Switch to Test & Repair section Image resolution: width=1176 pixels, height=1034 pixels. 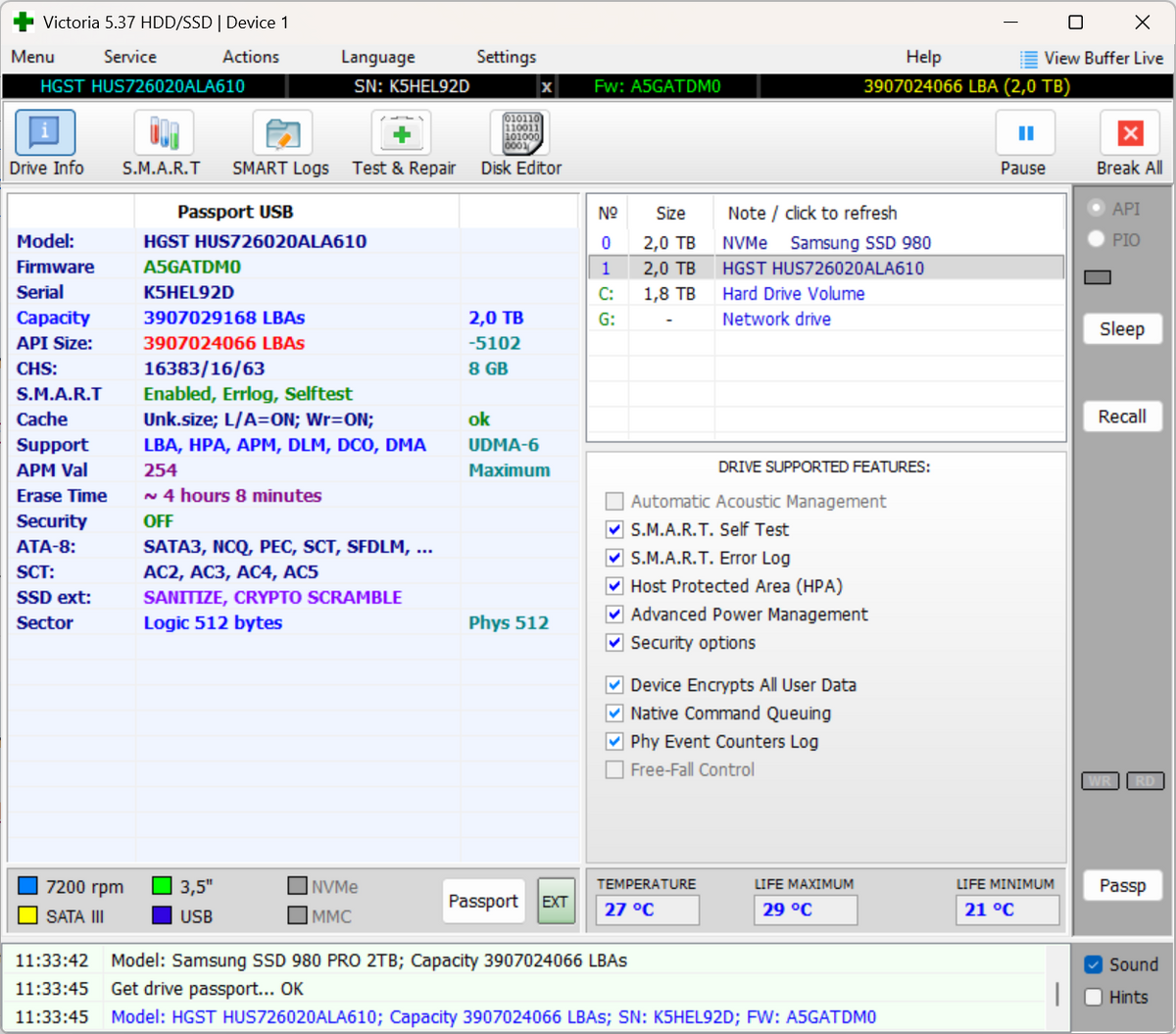403,143
